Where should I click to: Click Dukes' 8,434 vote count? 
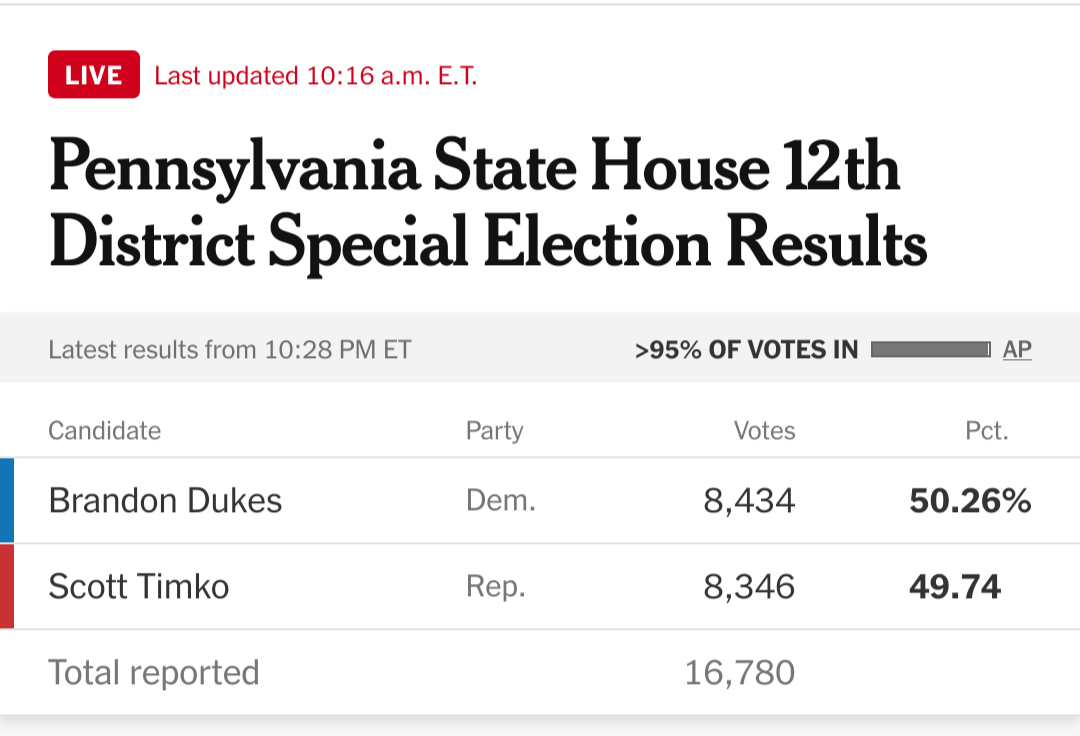click(749, 501)
